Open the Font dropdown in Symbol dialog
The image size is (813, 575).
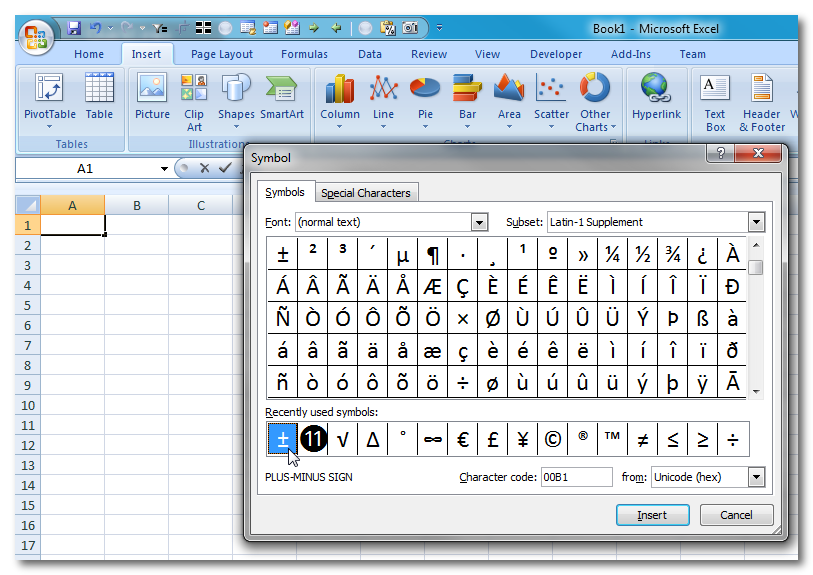point(479,222)
